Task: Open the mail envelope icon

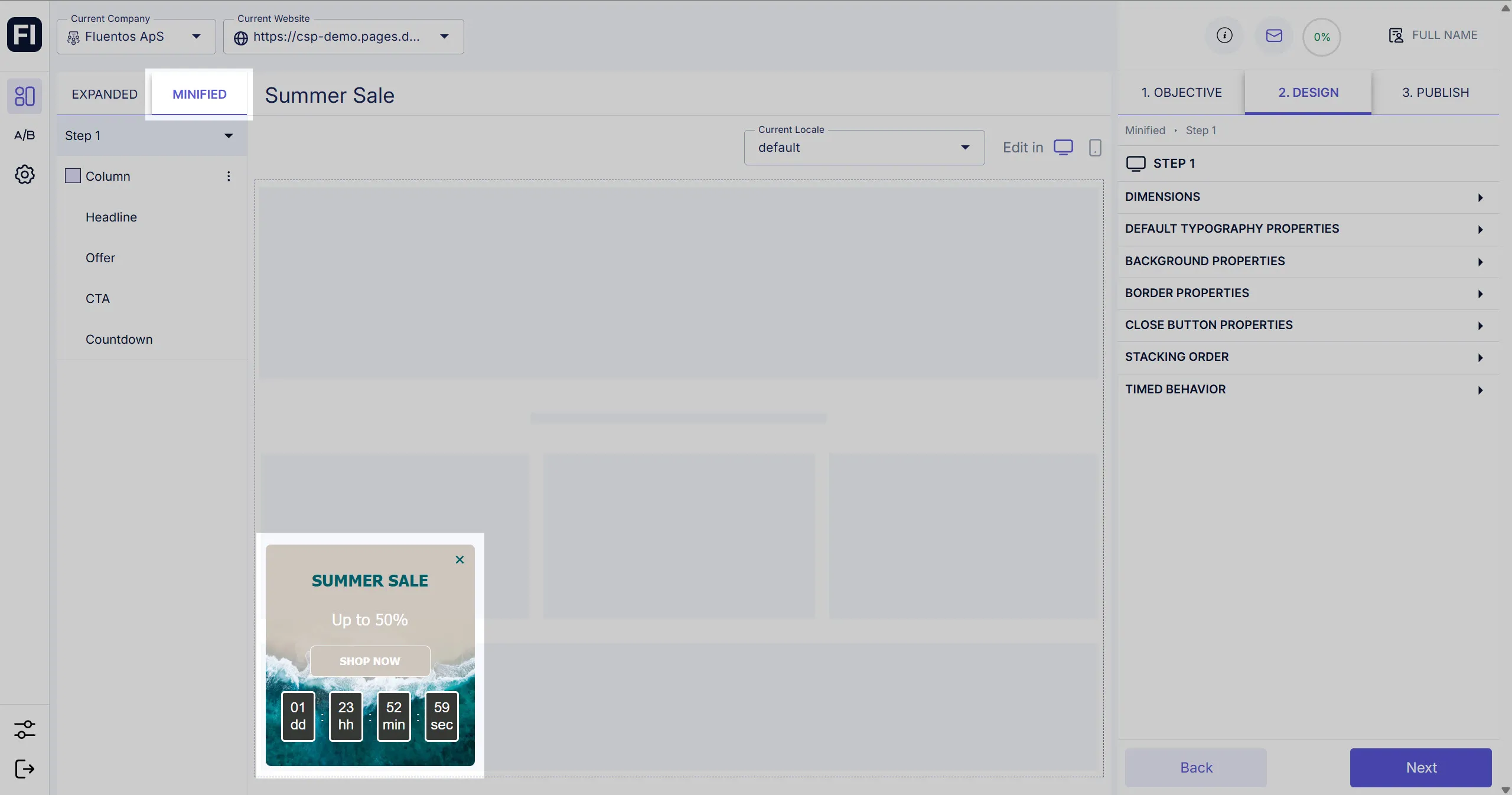Action: 1274,35
